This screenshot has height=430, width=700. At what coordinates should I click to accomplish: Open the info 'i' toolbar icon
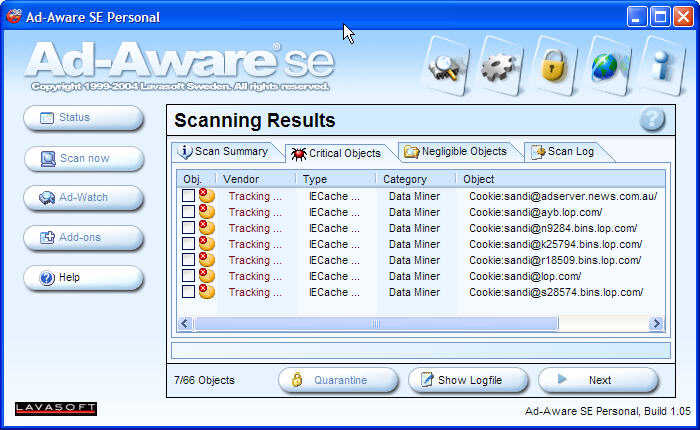point(662,66)
